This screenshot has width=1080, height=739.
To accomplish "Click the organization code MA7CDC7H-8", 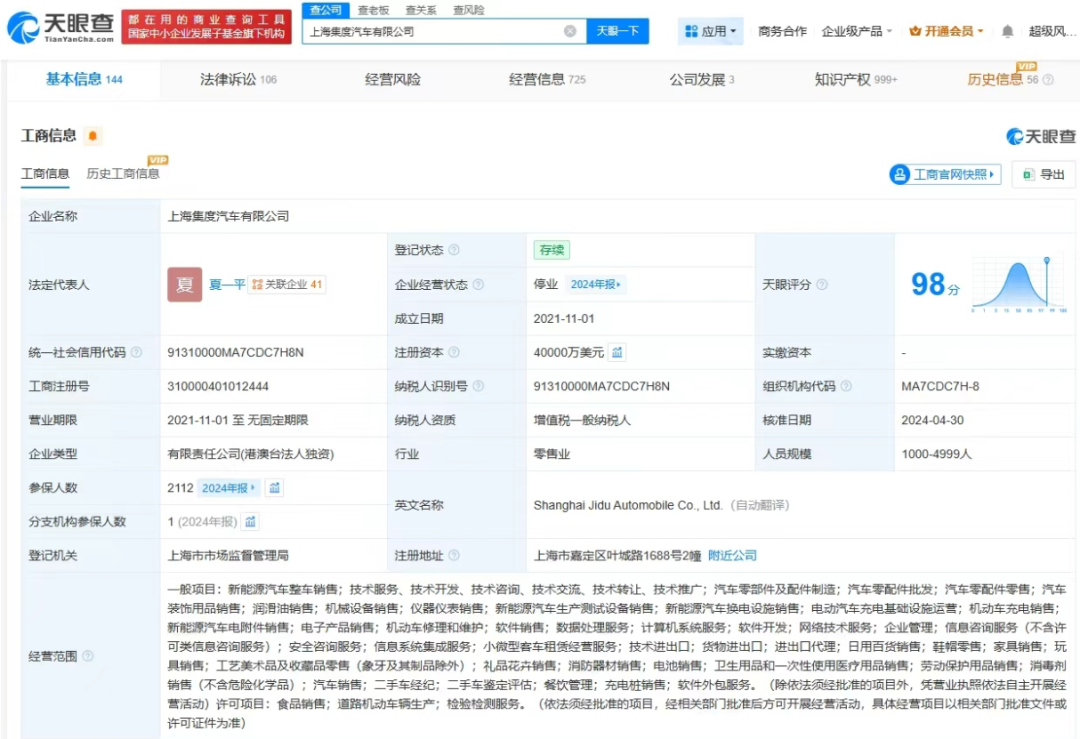I will (x=939, y=386).
